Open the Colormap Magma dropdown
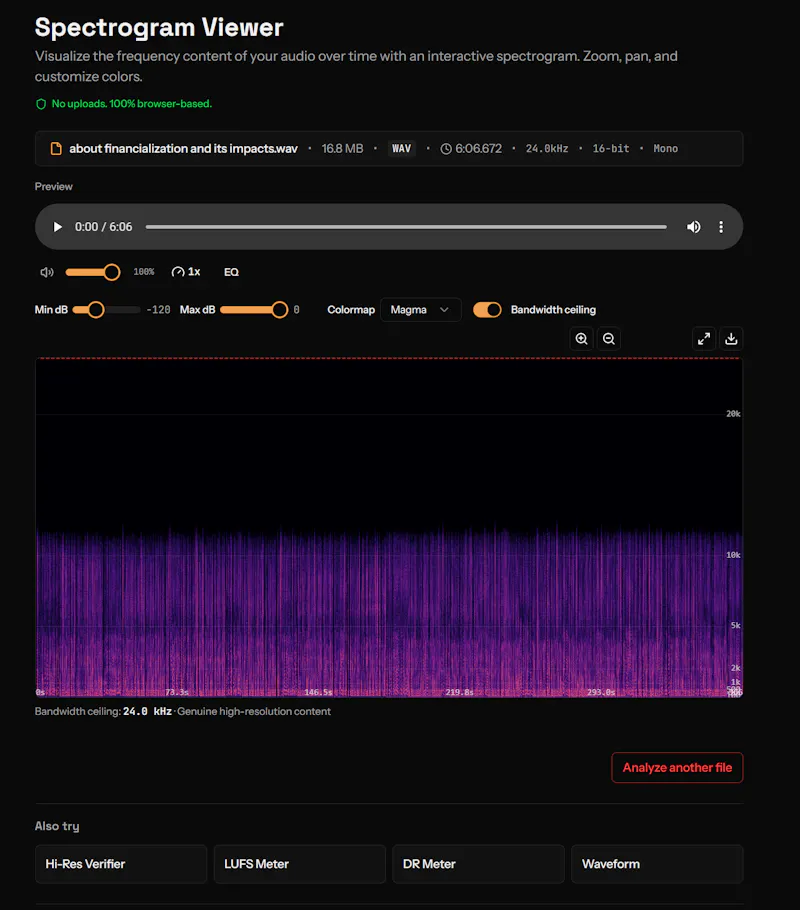This screenshot has width=800, height=910. click(420, 310)
